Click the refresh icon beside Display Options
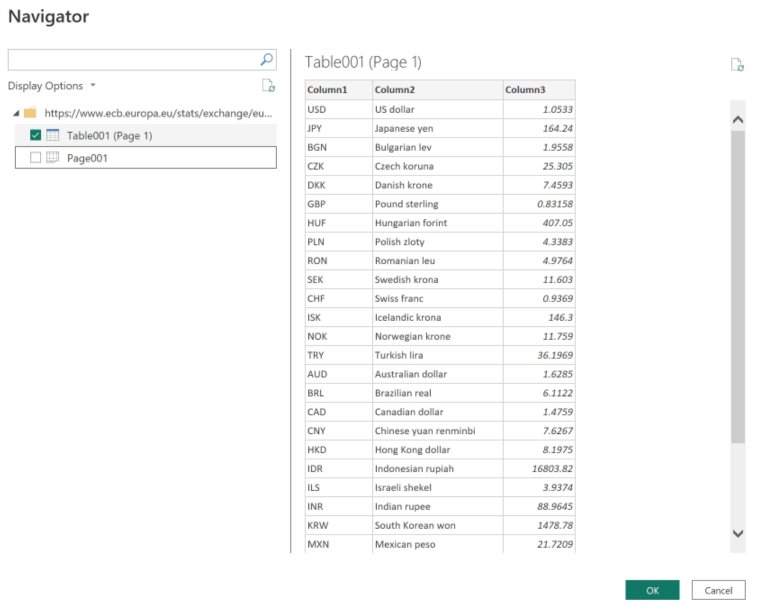Screen dimensions: 757x610 pos(267,86)
